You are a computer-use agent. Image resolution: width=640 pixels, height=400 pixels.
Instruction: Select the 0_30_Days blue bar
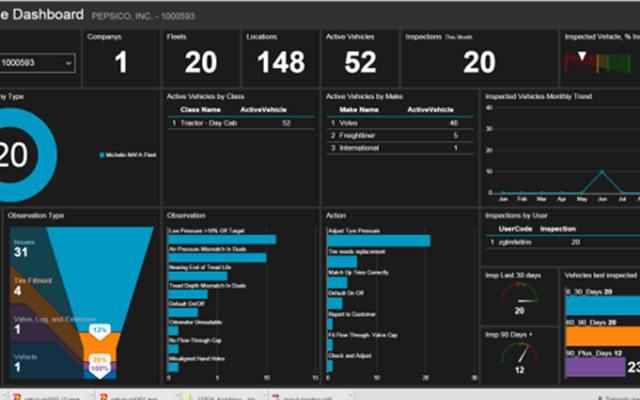603,305
